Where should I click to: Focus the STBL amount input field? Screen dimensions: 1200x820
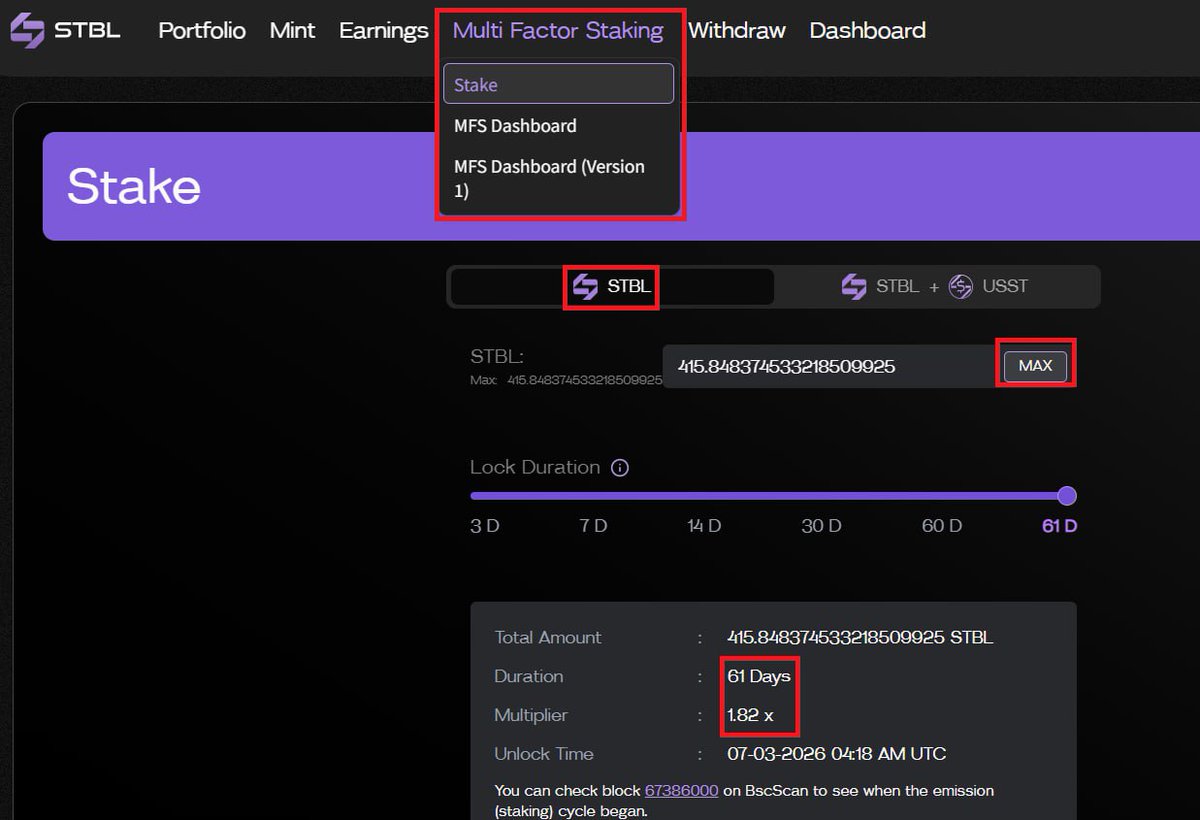coord(828,366)
